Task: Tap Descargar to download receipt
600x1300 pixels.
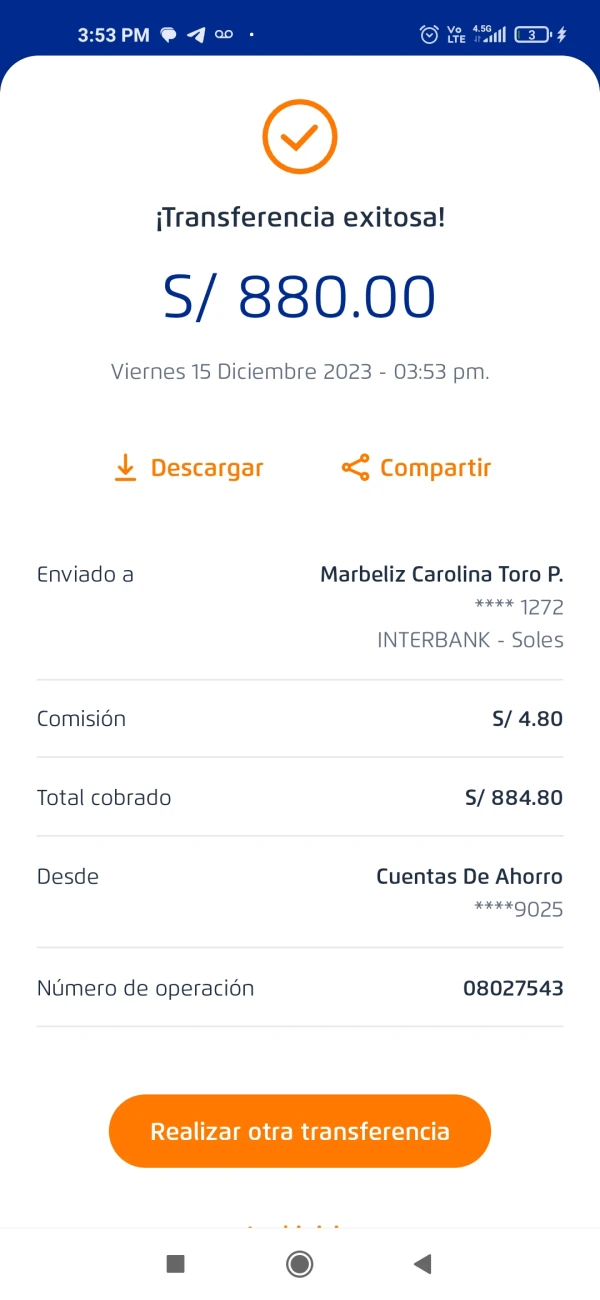Action: click(206, 468)
